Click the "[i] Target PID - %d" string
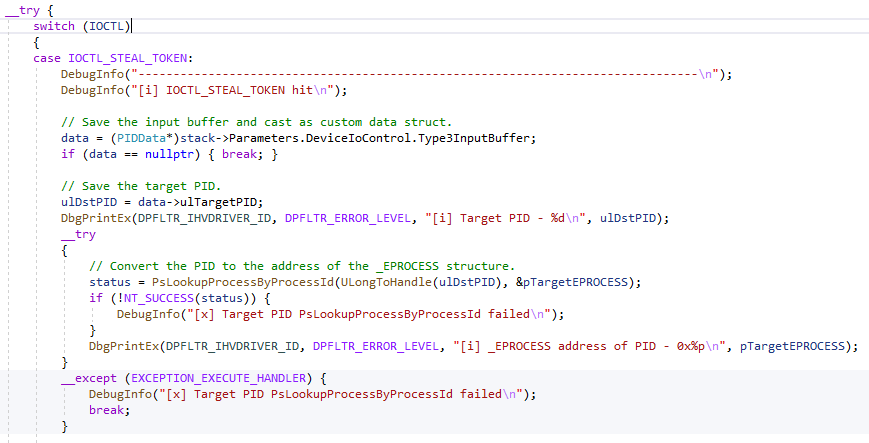Screen dimensions: 869x443 coord(503,218)
